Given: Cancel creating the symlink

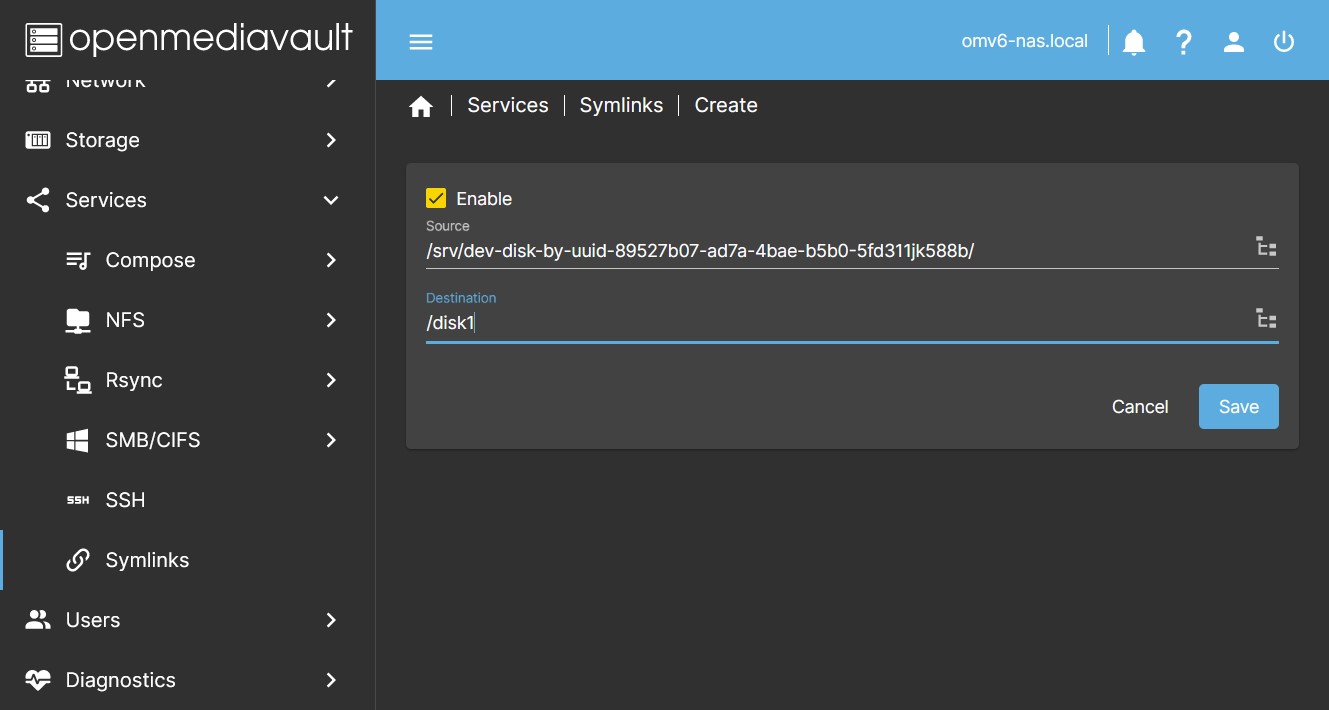Looking at the screenshot, I should 1139,406.
